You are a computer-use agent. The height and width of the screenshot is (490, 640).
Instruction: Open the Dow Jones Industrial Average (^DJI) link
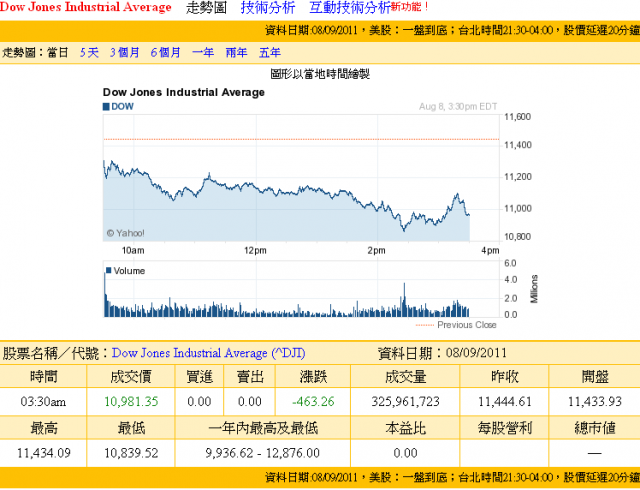pyautogui.click(x=209, y=353)
